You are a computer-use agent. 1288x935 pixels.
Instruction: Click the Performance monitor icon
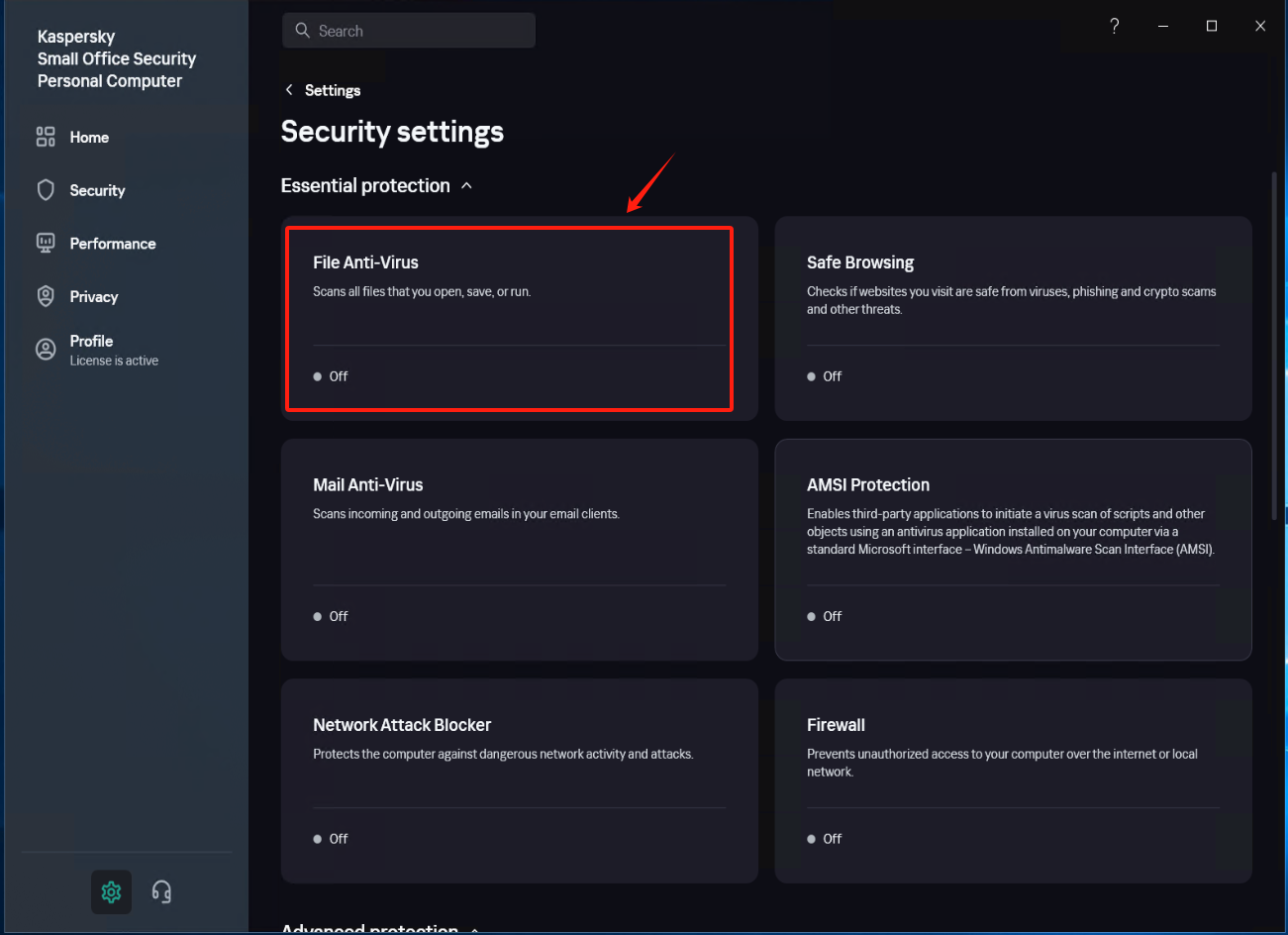[x=46, y=243]
